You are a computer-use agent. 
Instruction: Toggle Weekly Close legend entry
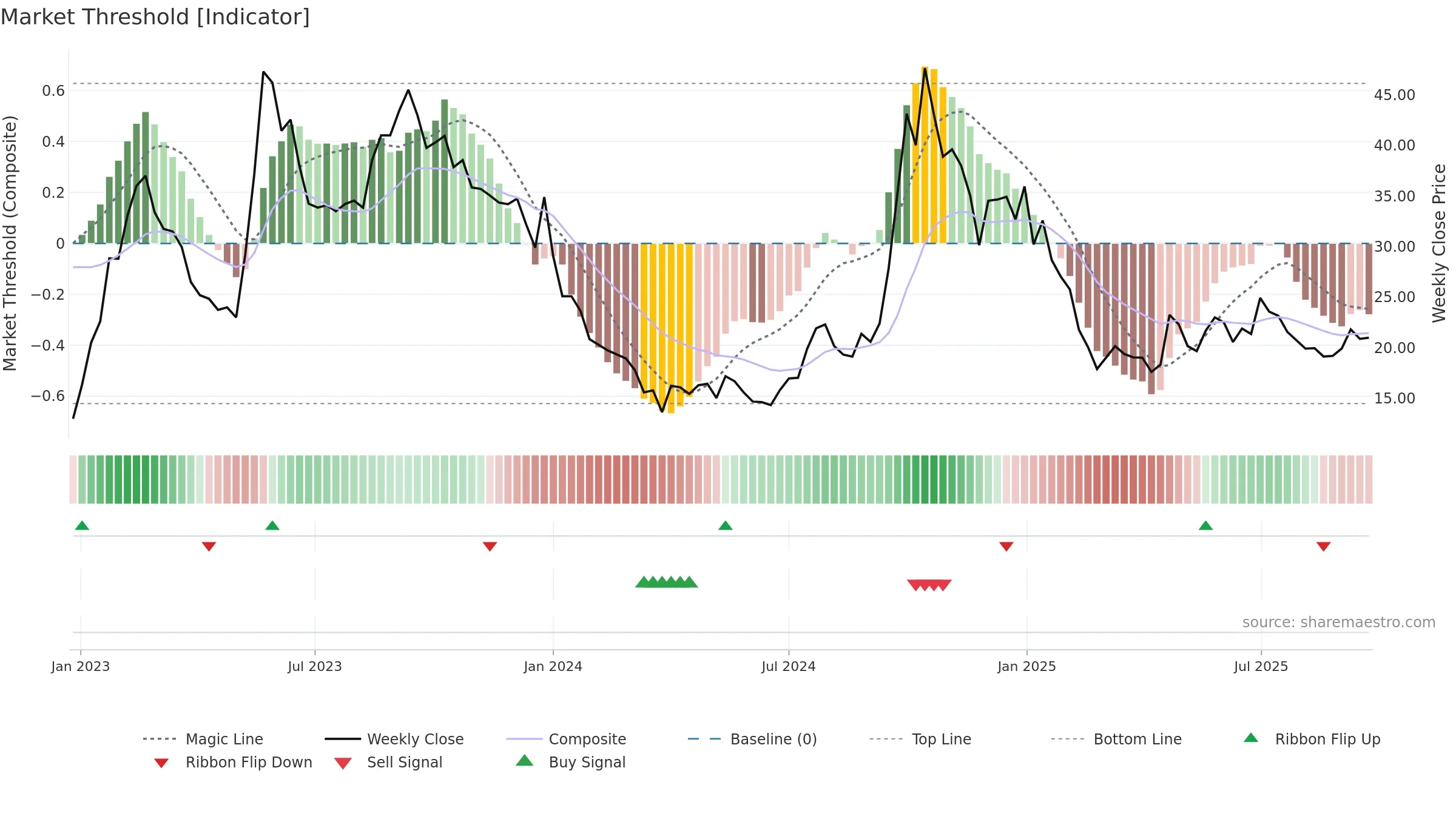pyautogui.click(x=394, y=739)
